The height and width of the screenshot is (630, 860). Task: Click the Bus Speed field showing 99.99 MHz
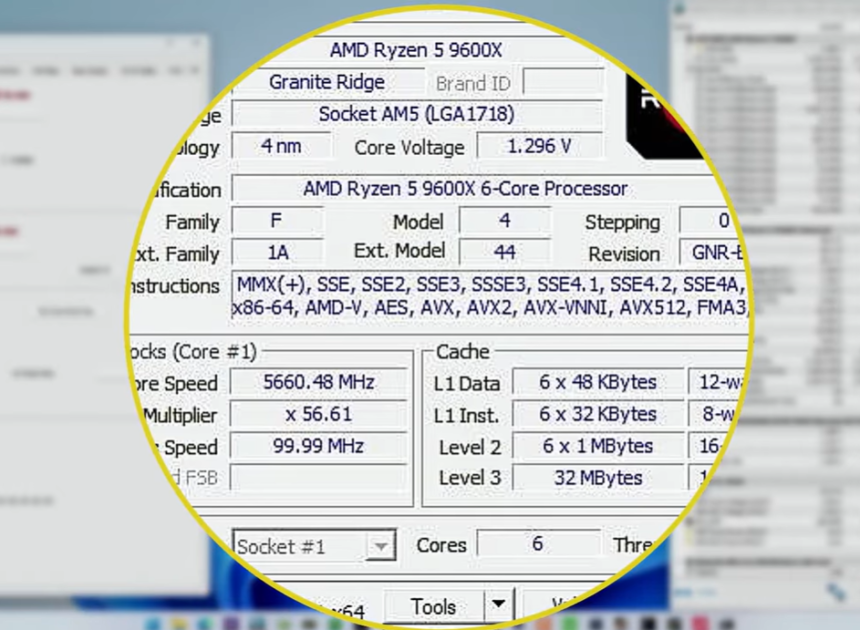pos(318,447)
